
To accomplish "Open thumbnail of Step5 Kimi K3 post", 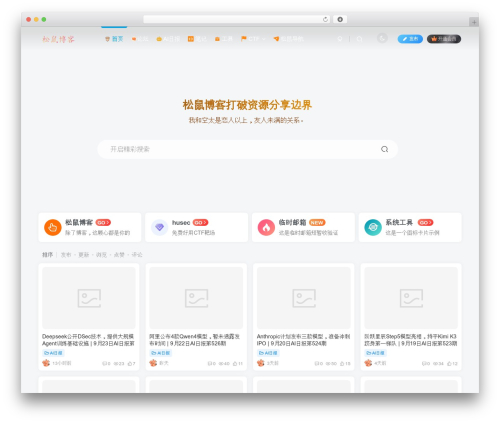I will tap(411, 298).
